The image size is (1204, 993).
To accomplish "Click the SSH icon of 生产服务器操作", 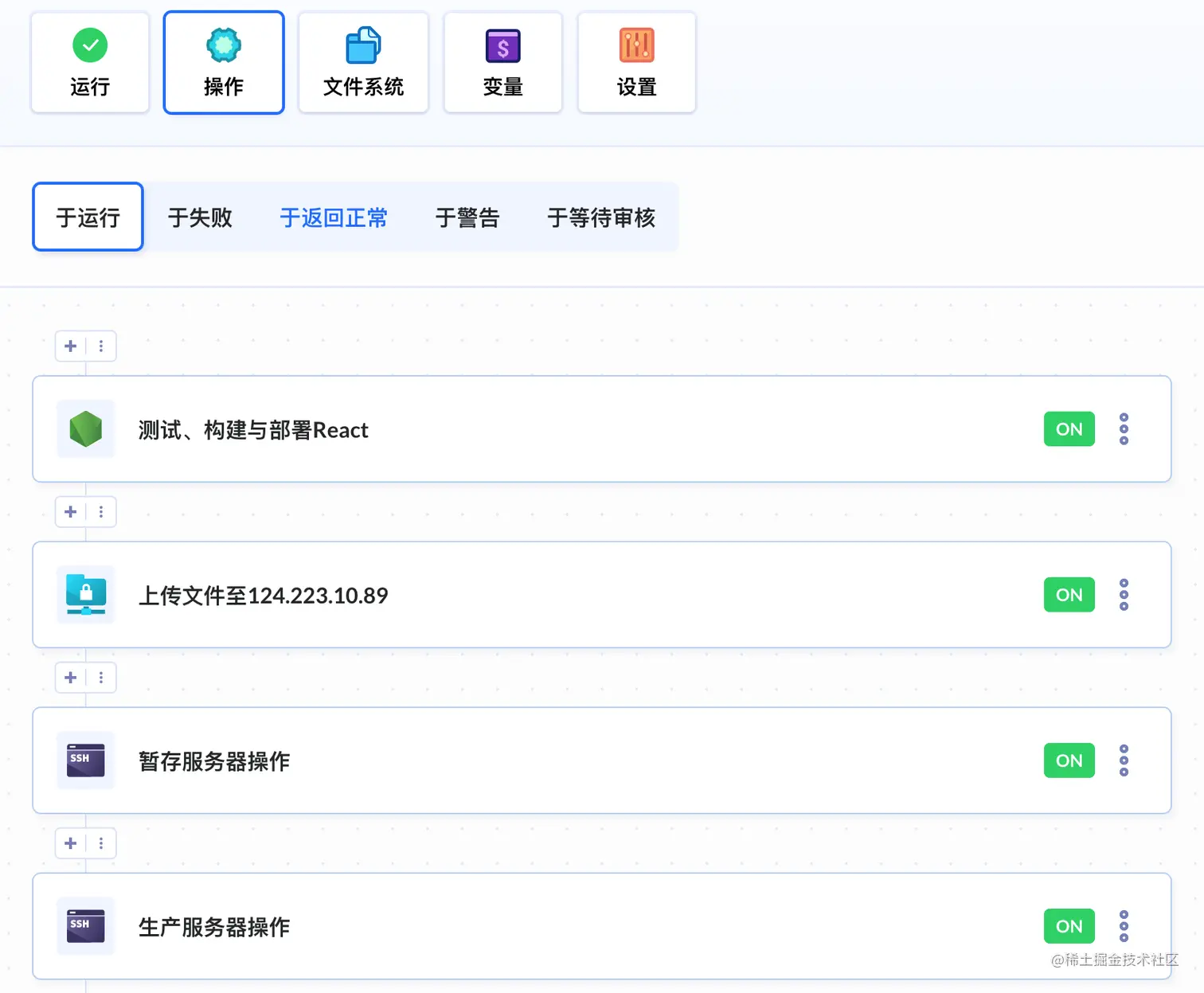I will click(x=86, y=926).
